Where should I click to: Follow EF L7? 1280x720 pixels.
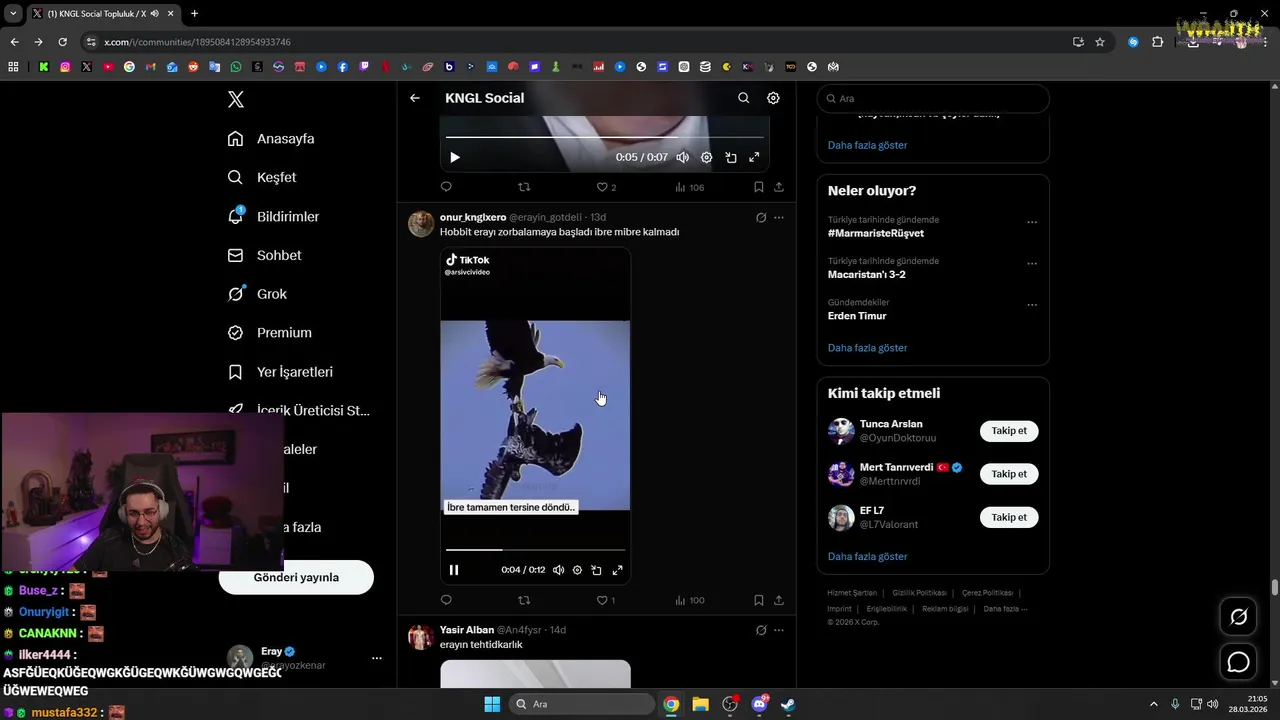1009,517
